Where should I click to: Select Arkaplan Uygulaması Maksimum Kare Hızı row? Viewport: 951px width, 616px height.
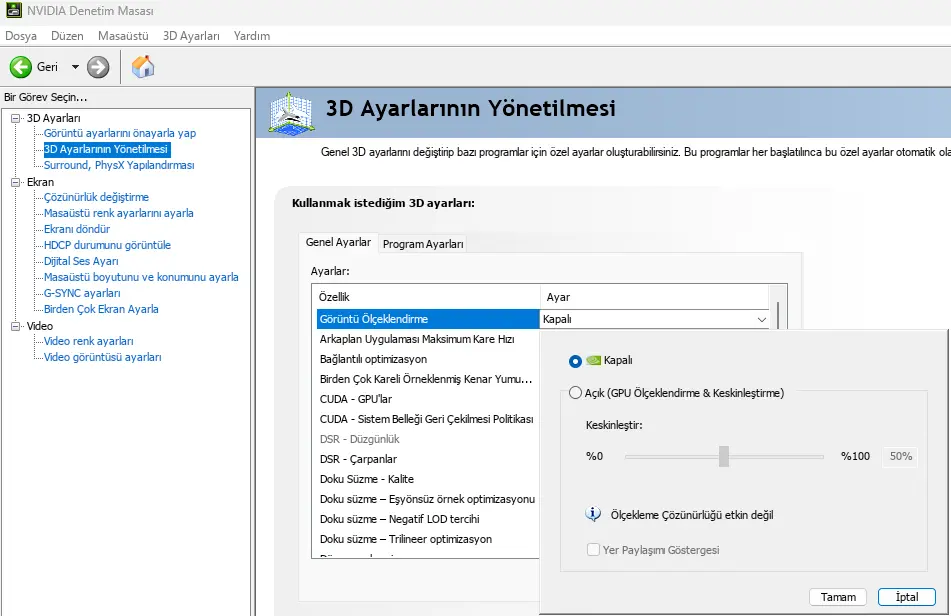(x=428, y=339)
